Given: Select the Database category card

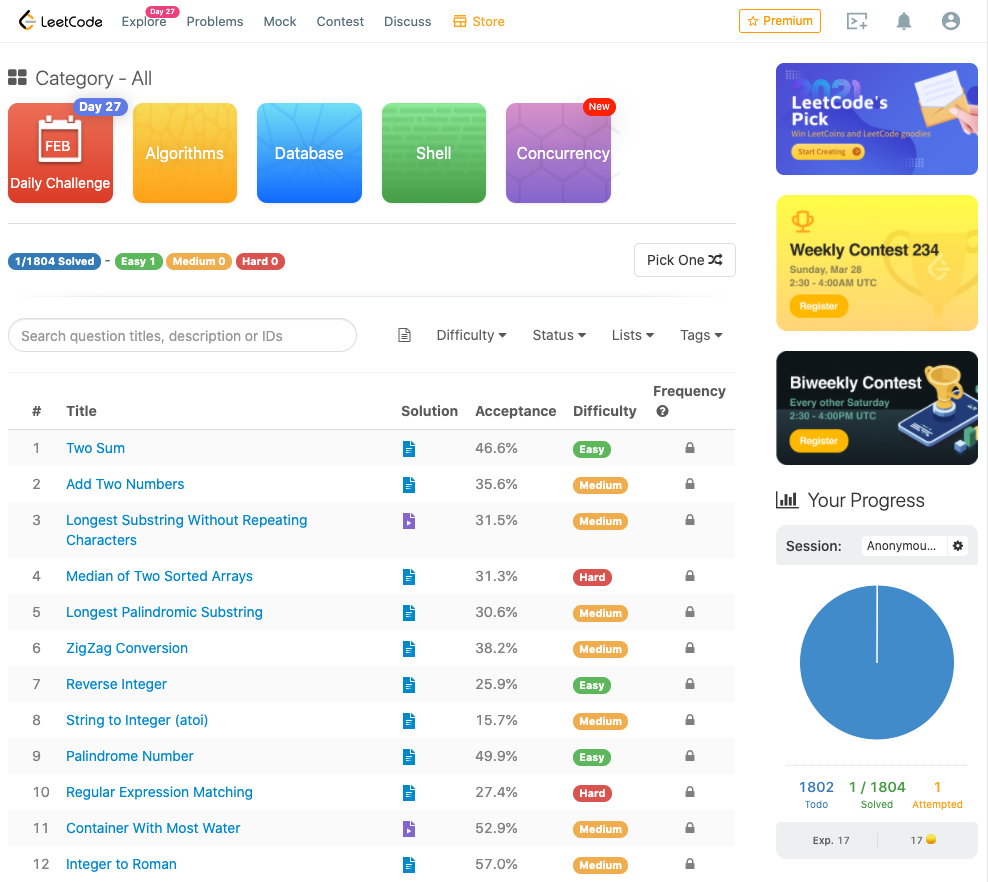Looking at the screenshot, I should point(309,153).
